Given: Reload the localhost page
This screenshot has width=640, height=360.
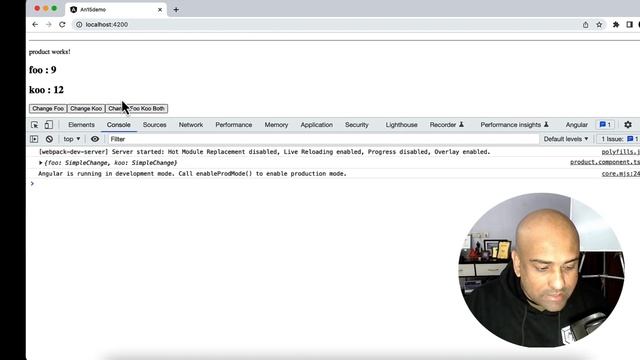Looking at the screenshot, I should point(62,24).
